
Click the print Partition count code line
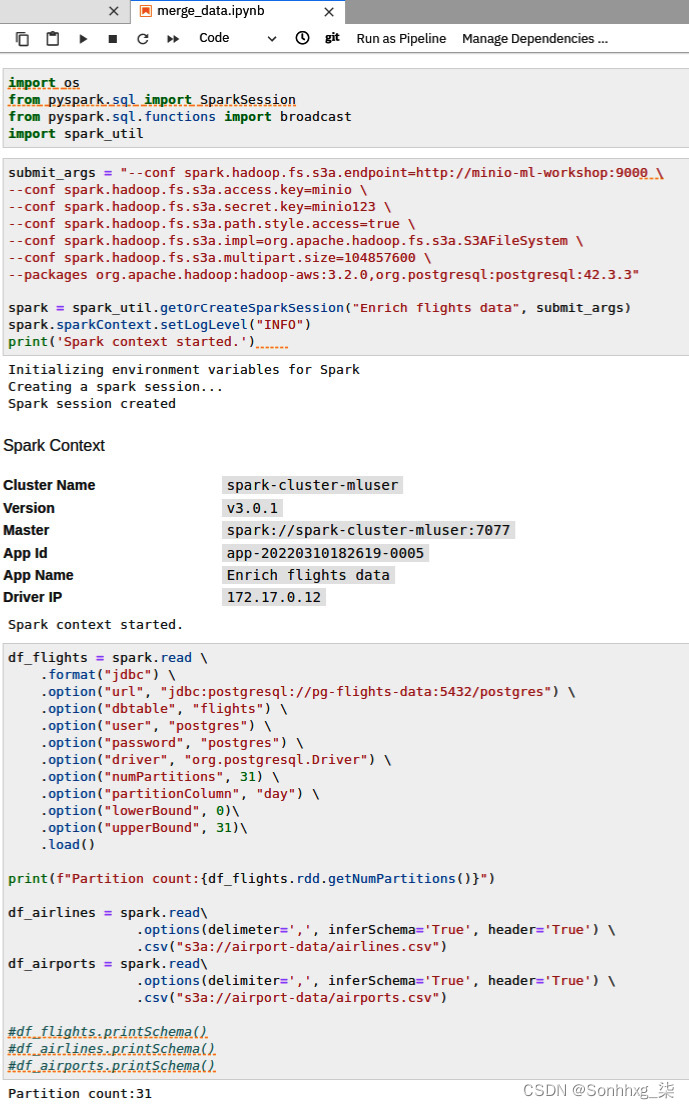(251, 878)
